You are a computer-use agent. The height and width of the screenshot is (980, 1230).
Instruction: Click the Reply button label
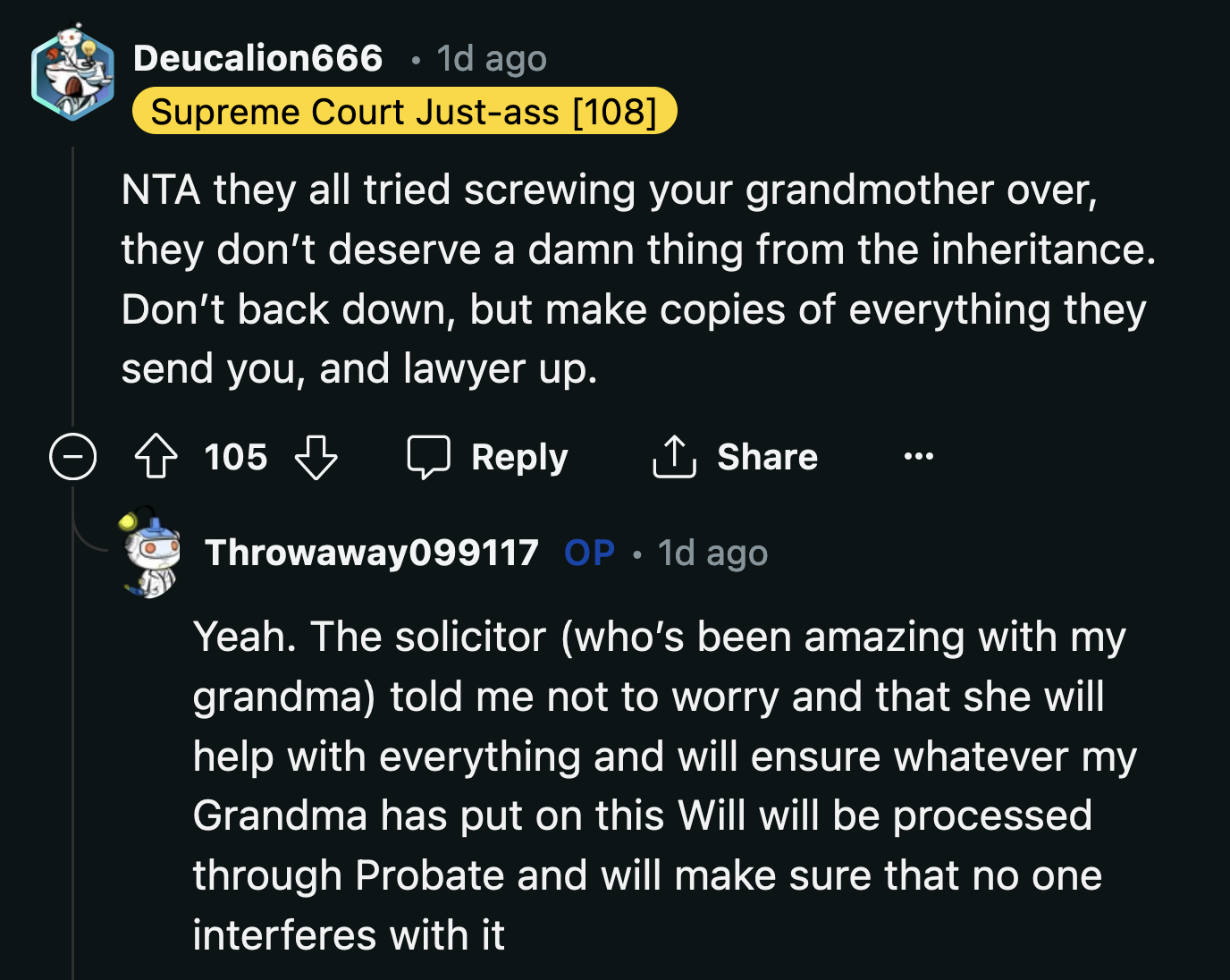coord(519,456)
